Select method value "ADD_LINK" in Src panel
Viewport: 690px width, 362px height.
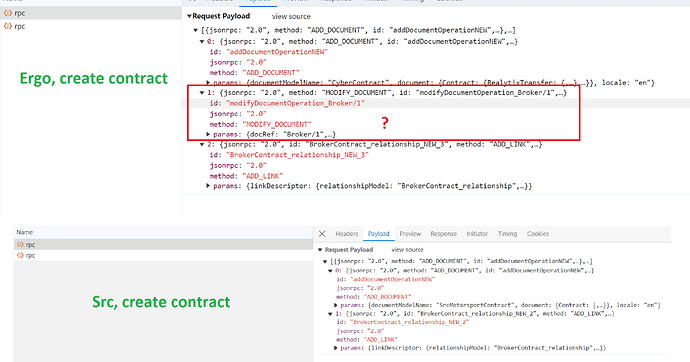(381, 340)
